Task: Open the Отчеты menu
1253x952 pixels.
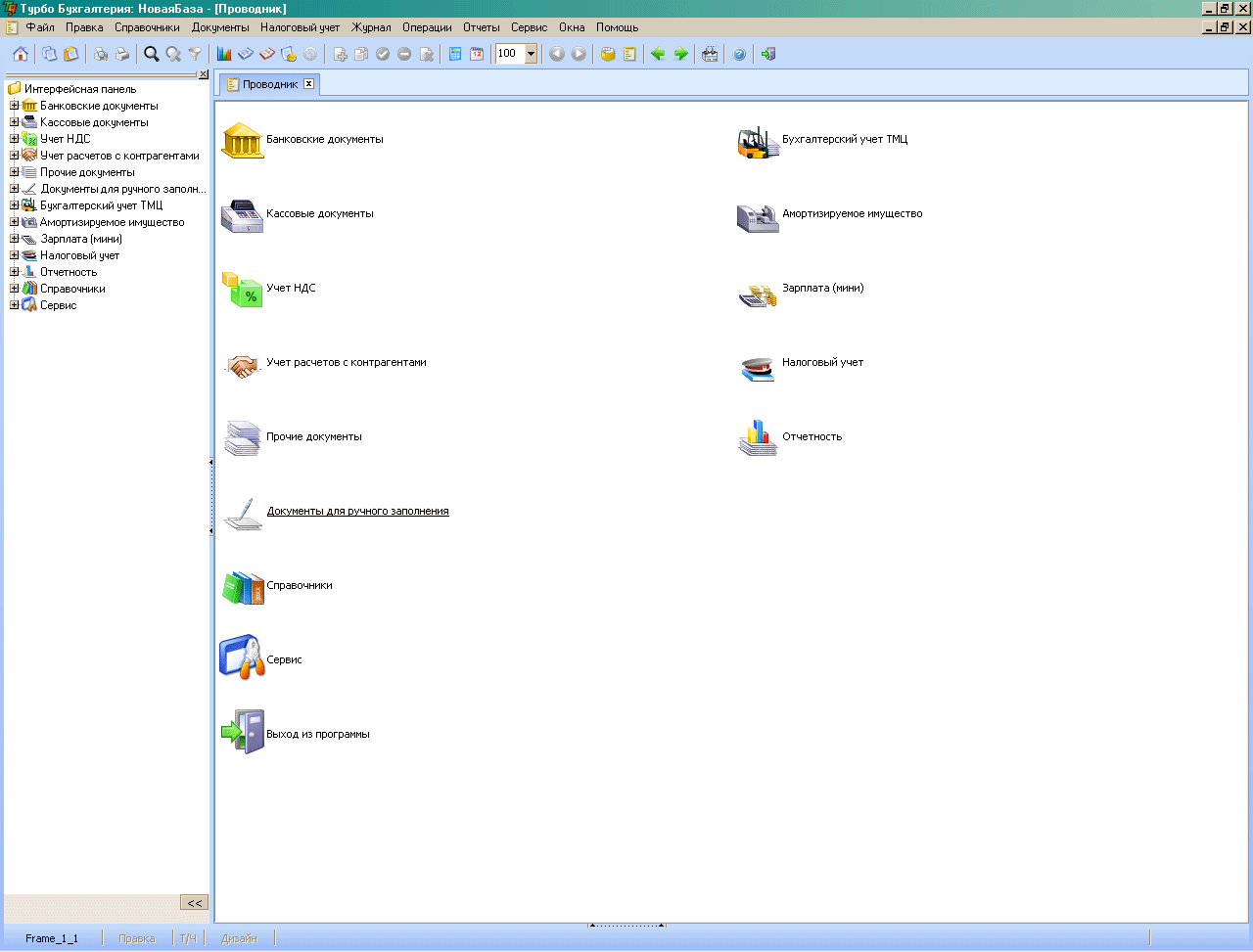Action: 481,27
